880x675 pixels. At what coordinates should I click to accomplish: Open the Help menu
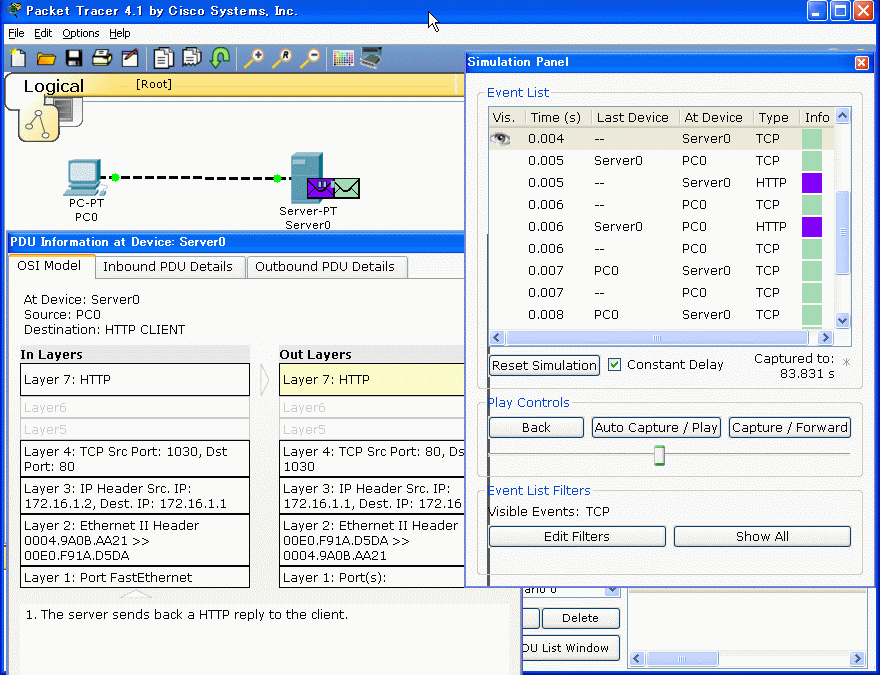click(120, 33)
